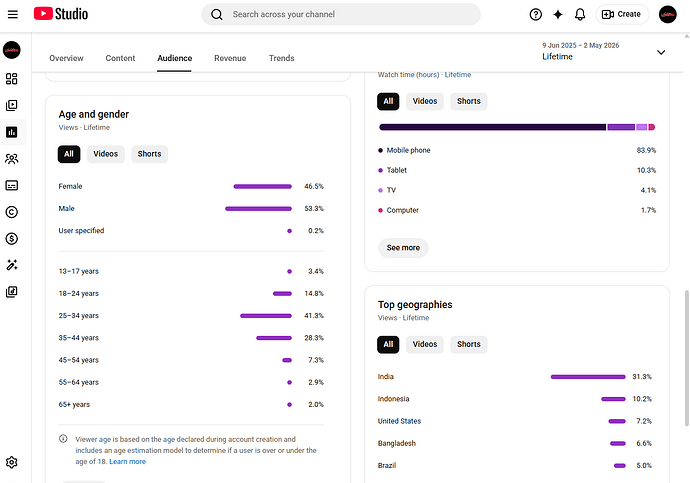This screenshot has width=690, height=483.
Task: Click the channel search field
Action: [x=341, y=15]
